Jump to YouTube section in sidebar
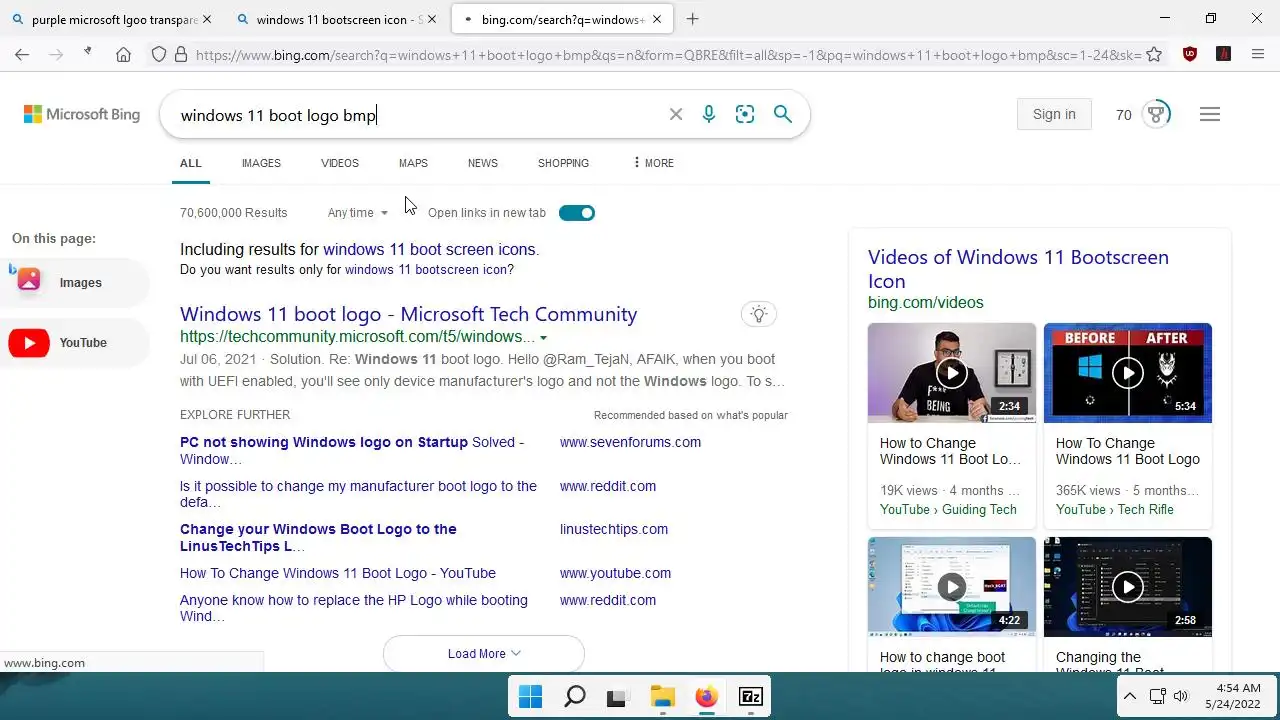Screen dimensions: 1280x720 75,343
